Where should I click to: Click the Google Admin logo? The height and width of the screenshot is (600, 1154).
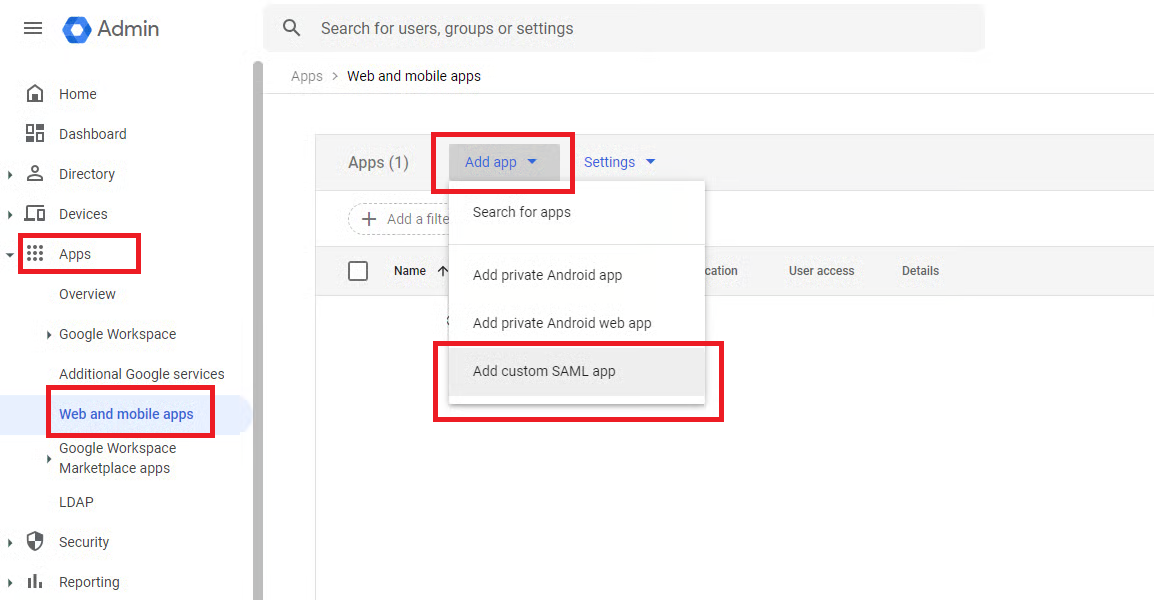[110, 29]
